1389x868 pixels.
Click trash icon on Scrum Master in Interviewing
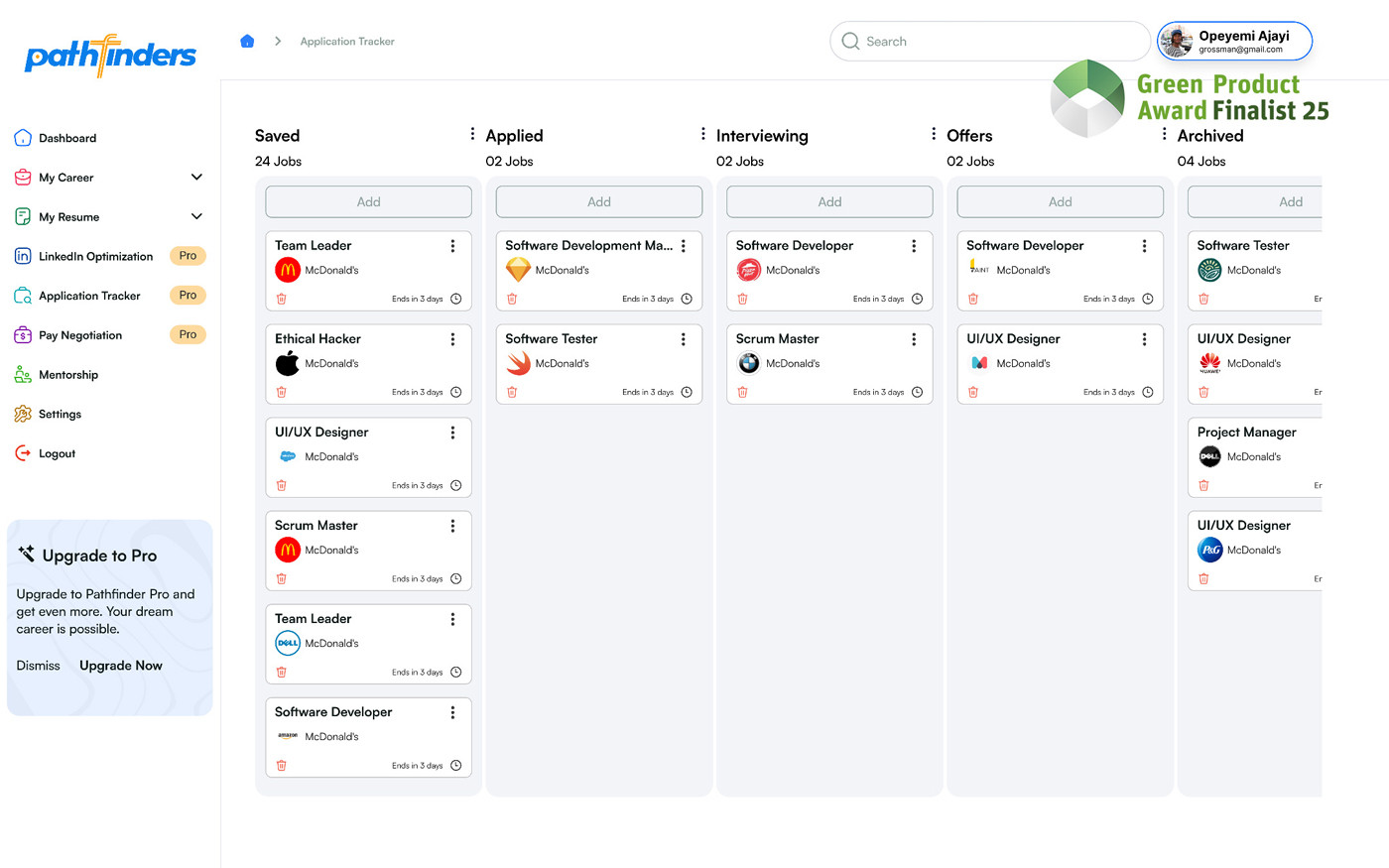pos(742,392)
